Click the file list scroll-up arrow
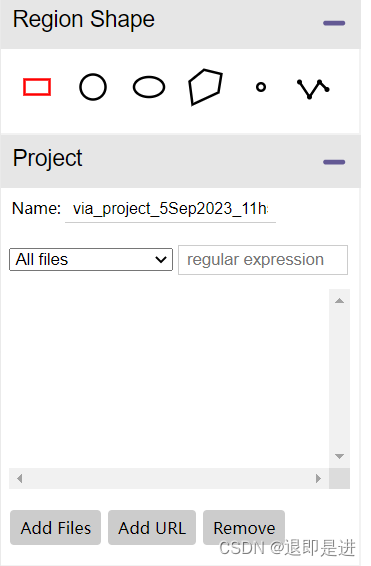Screen dimensions: 371x566 pos(339,301)
